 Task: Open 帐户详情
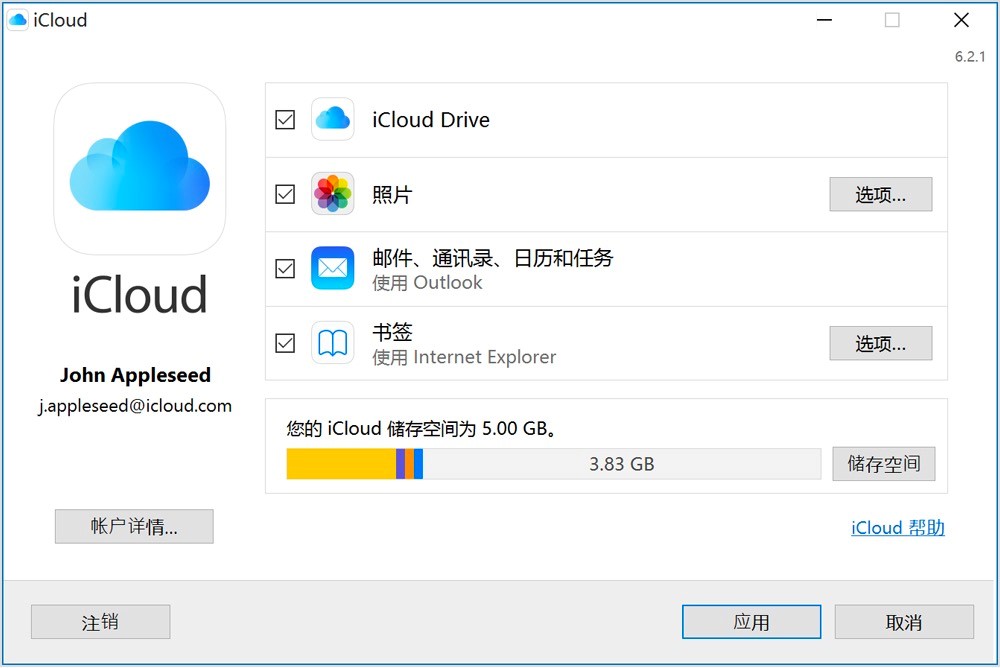point(134,526)
